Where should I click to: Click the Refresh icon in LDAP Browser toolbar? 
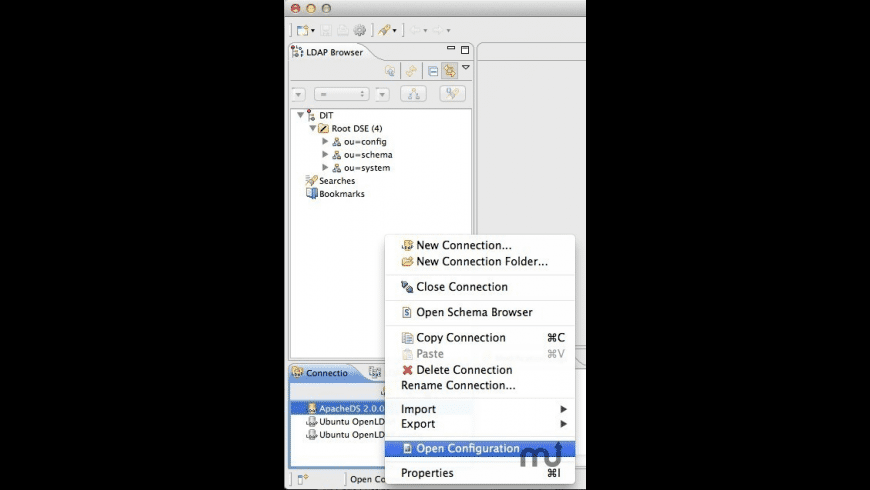[411, 71]
